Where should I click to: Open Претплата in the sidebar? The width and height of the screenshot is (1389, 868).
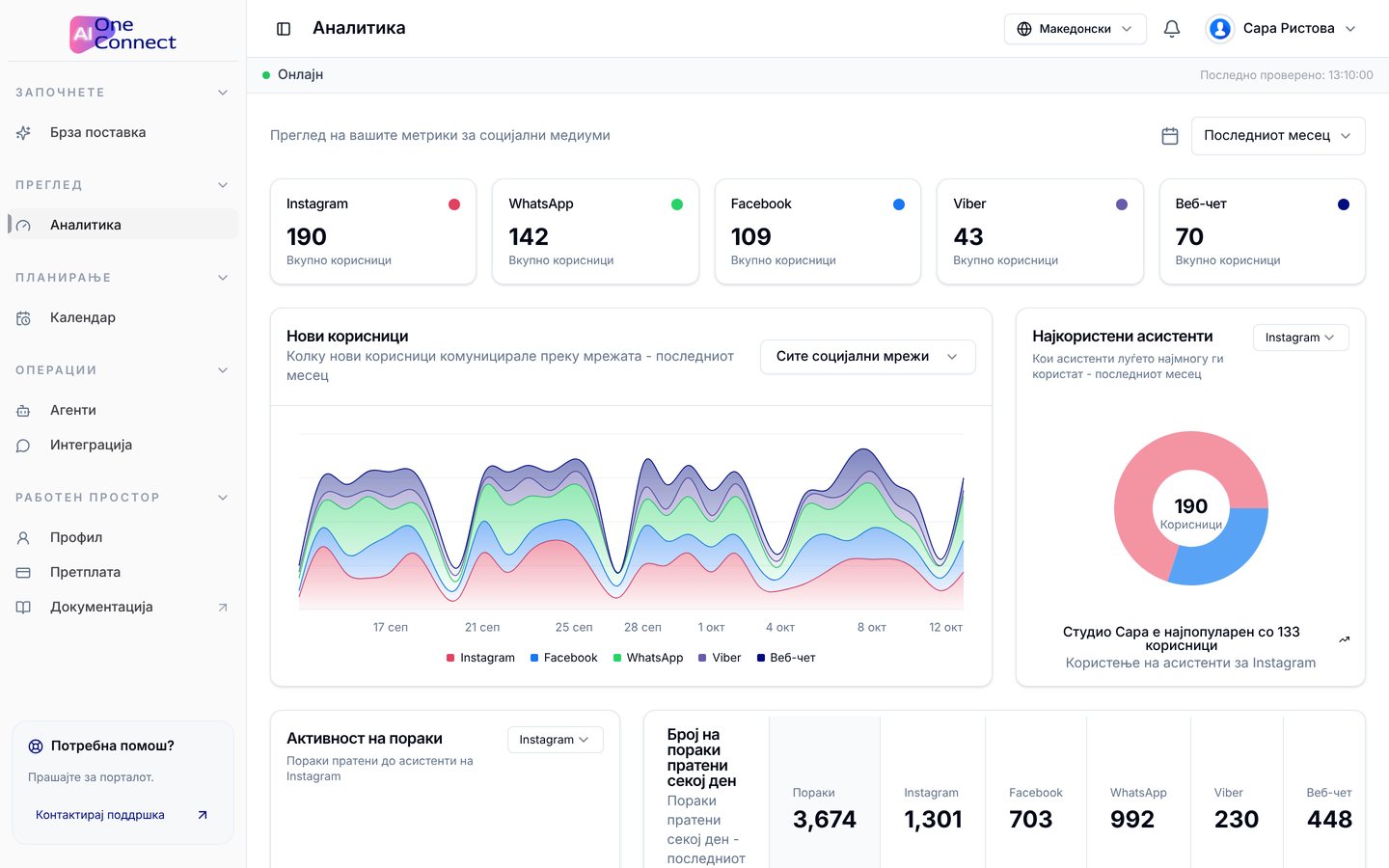[x=123, y=573]
